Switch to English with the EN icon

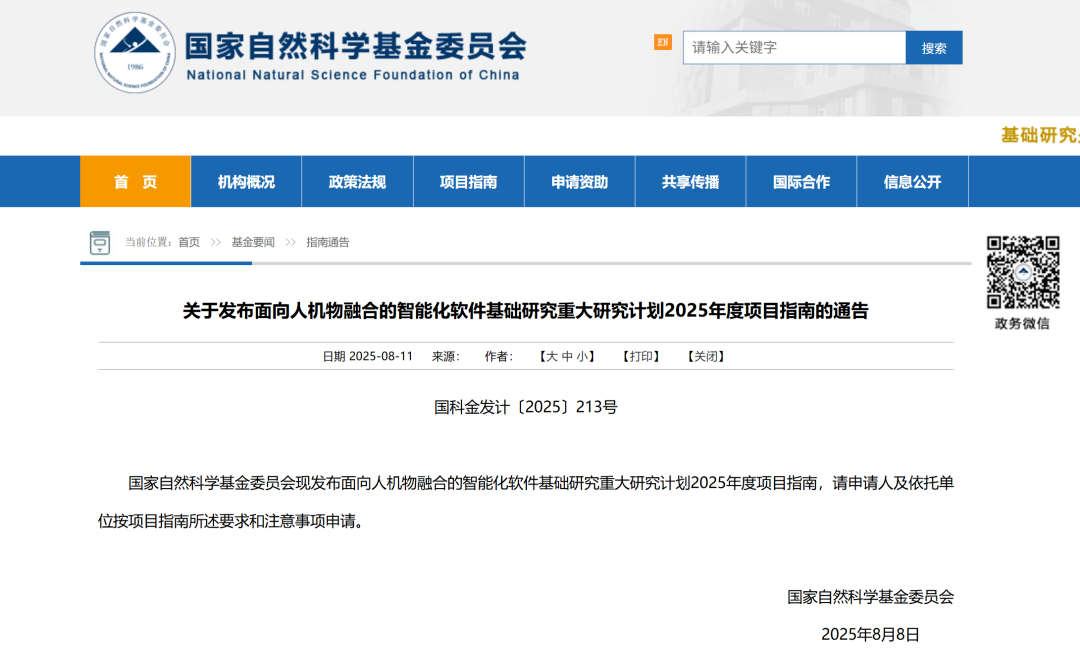[x=662, y=42]
